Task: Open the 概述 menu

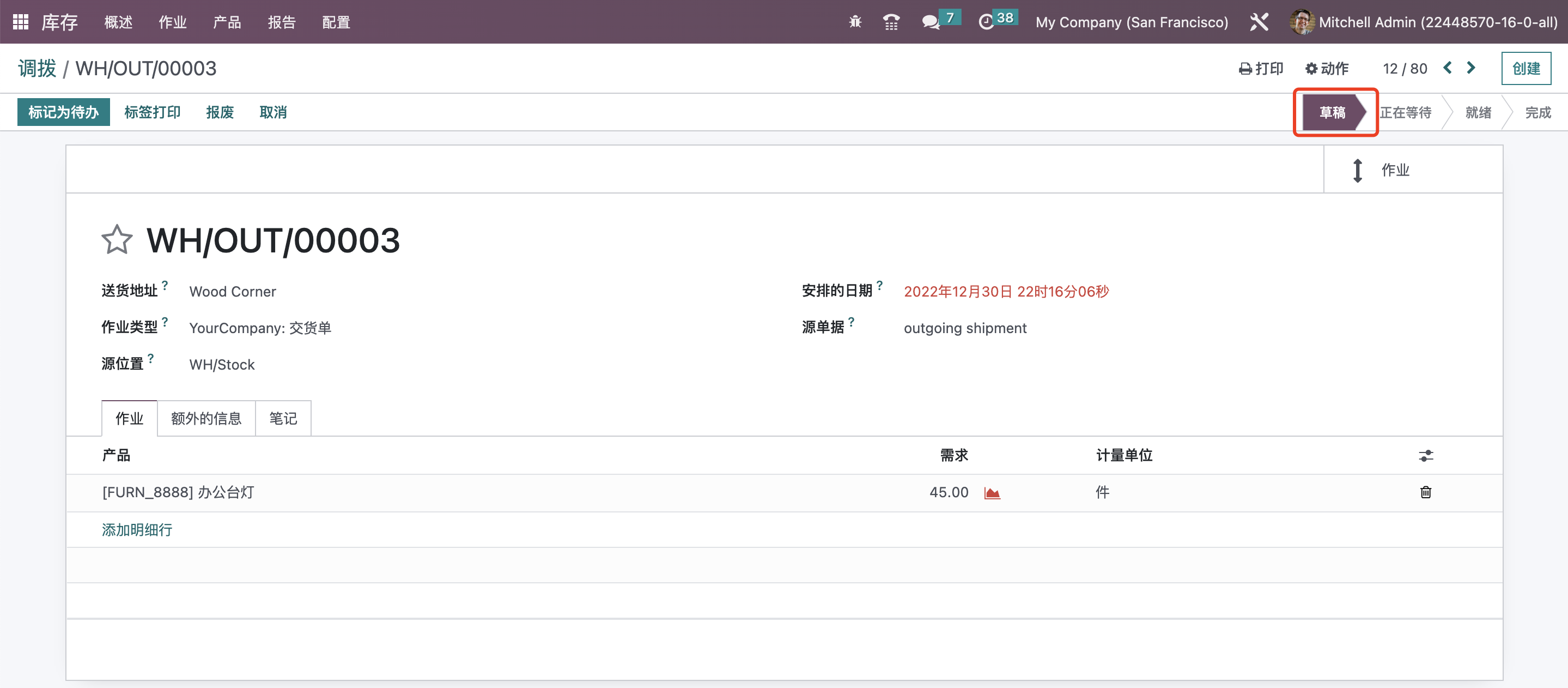Action: click(x=118, y=22)
